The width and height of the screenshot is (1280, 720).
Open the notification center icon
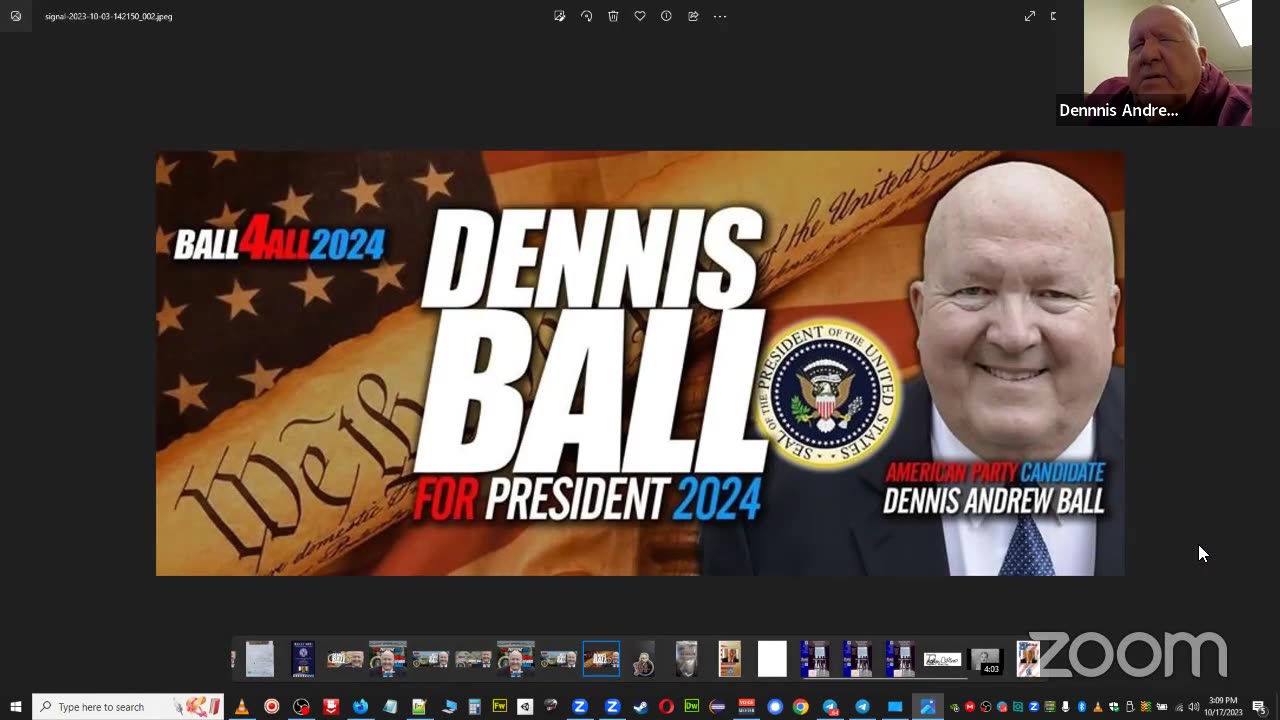1260,707
